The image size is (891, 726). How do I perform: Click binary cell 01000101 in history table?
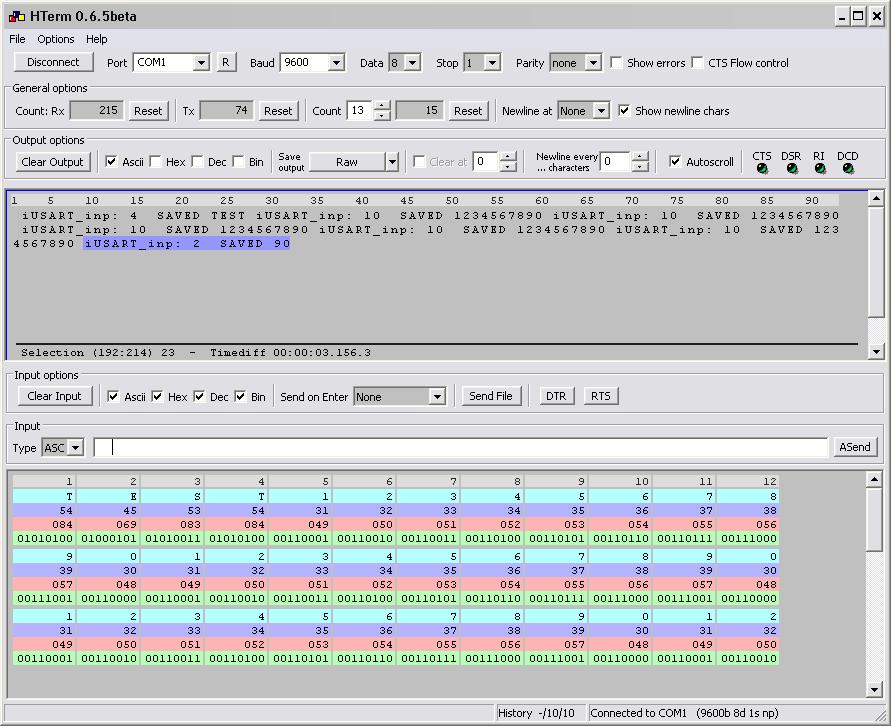109,538
